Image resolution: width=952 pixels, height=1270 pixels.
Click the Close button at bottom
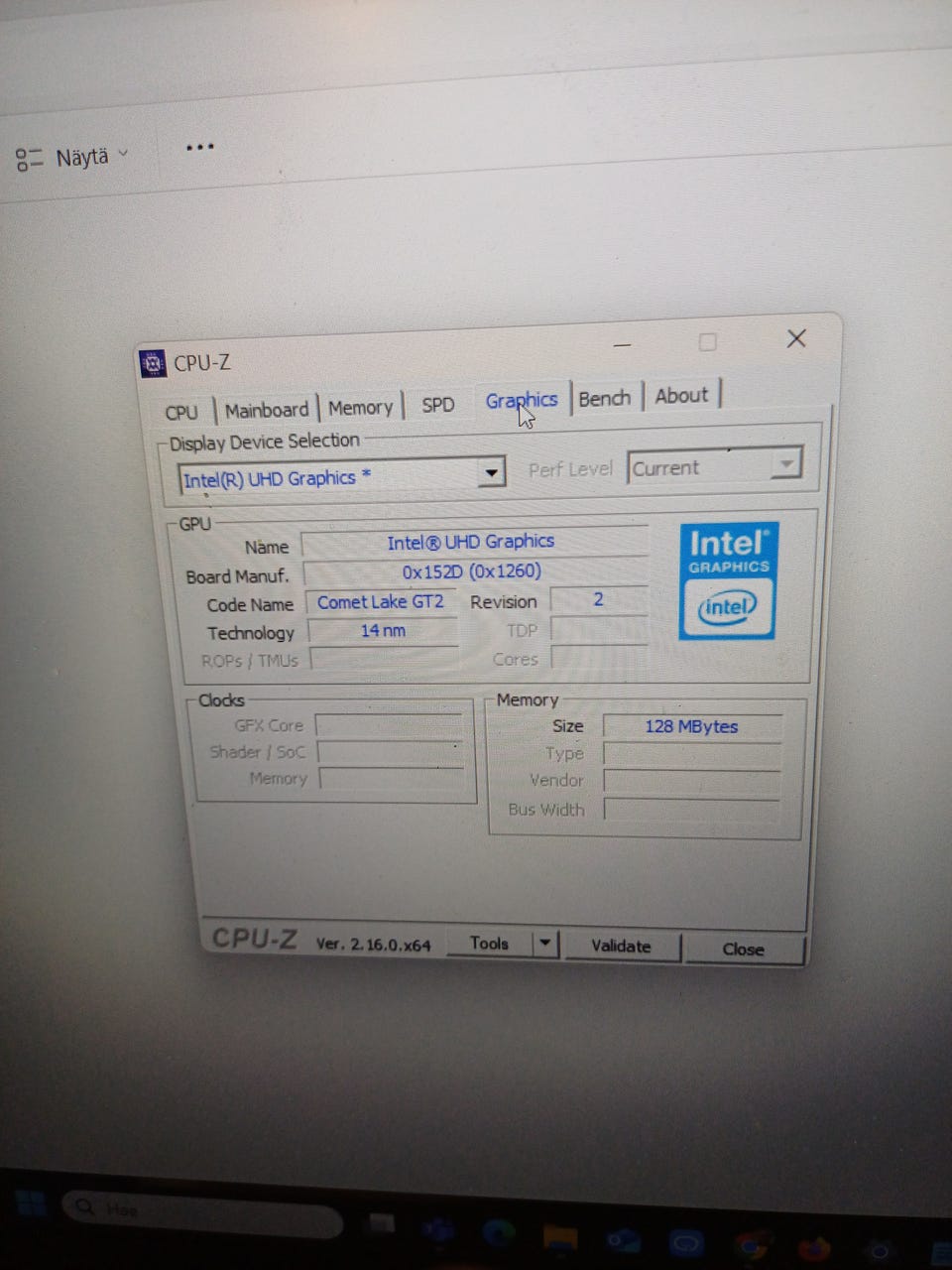pyautogui.click(x=744, y=949)
